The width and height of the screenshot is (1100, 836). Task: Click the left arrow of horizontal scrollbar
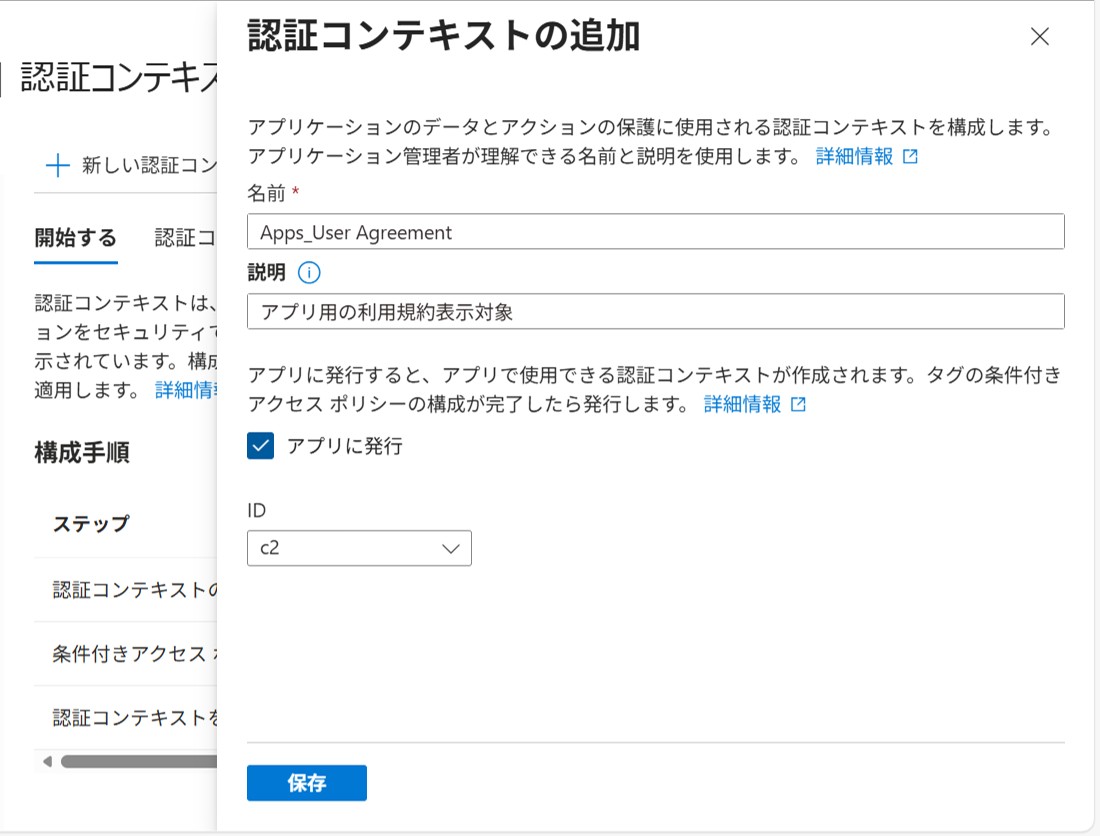pos(46,762)
